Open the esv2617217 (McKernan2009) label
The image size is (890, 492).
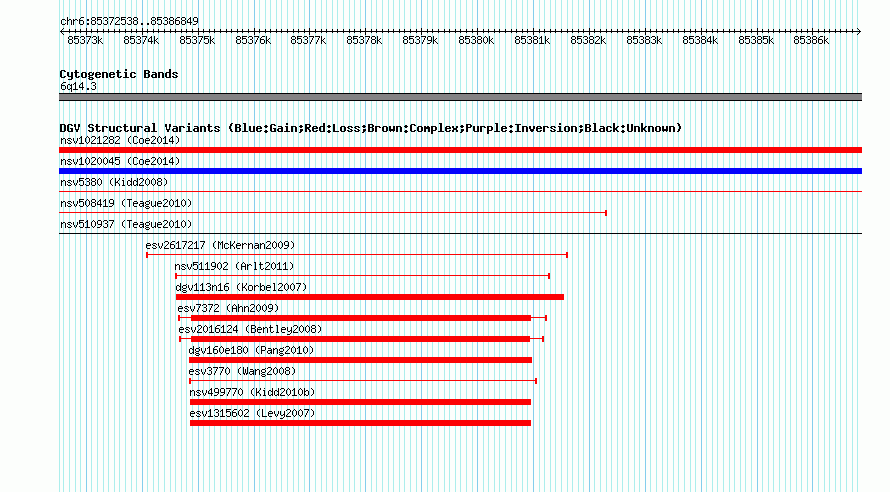220,245
